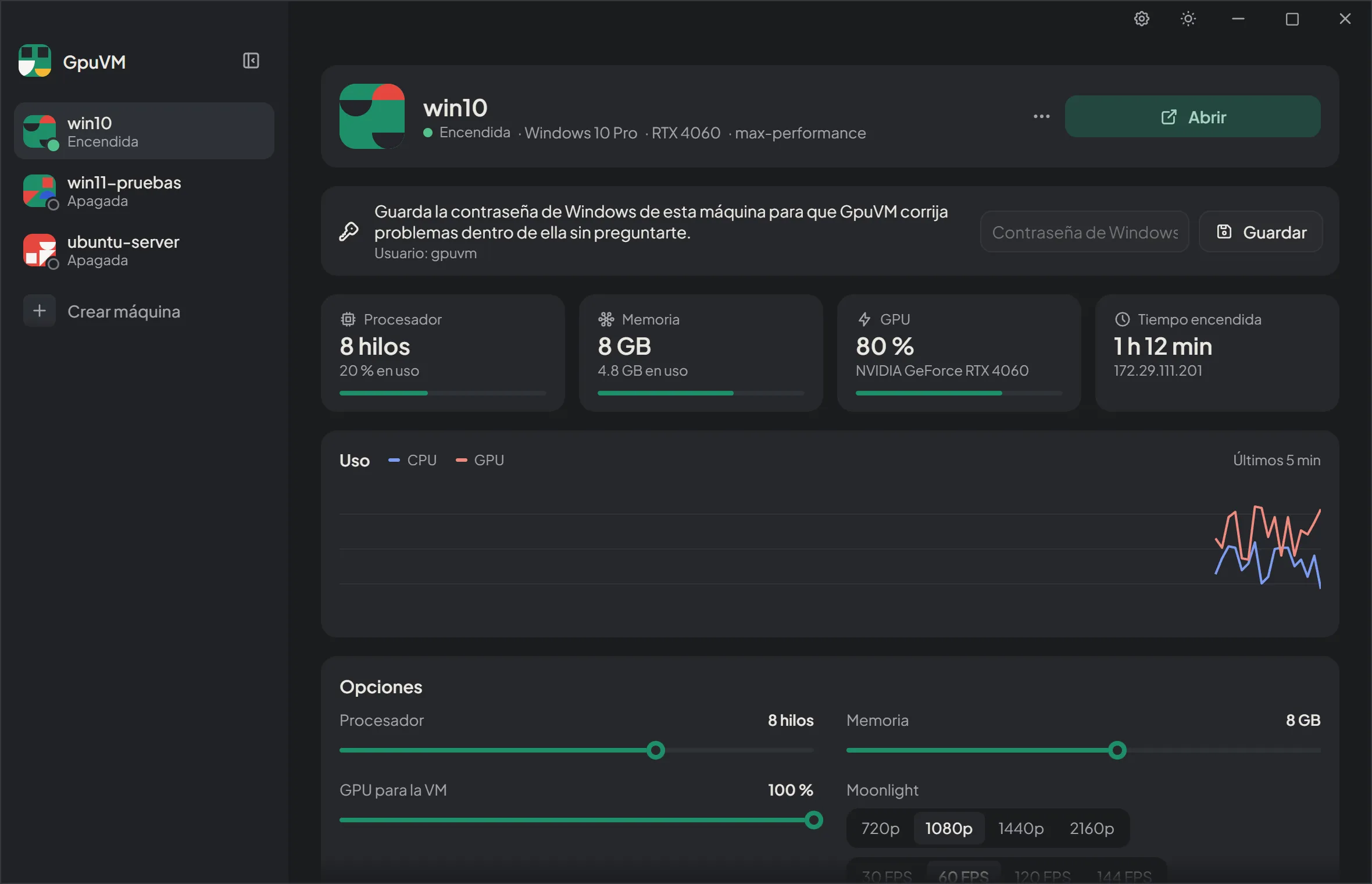Image resolution: width=1372 pixels, height=884 pixels.
Task: Click the GPU usage progress bar
Action: [959, 393]
